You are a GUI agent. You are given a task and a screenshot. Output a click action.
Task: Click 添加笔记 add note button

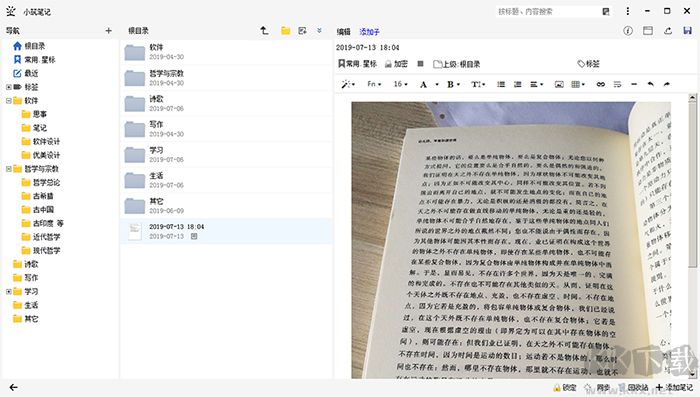(x=675, y=388)
